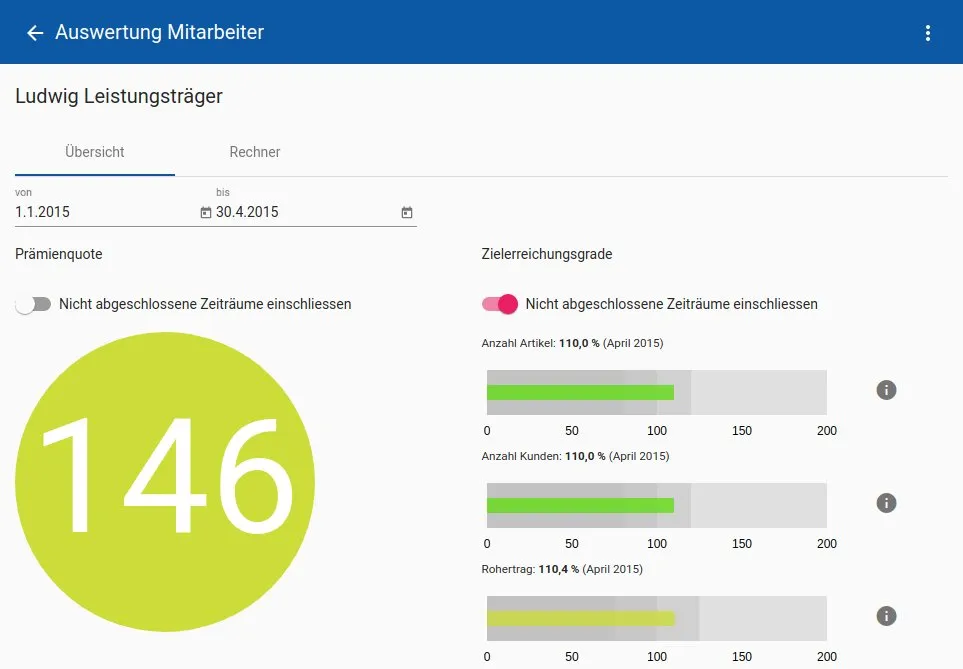
Task: Click the back arrow in header
Action: (35, 33)
